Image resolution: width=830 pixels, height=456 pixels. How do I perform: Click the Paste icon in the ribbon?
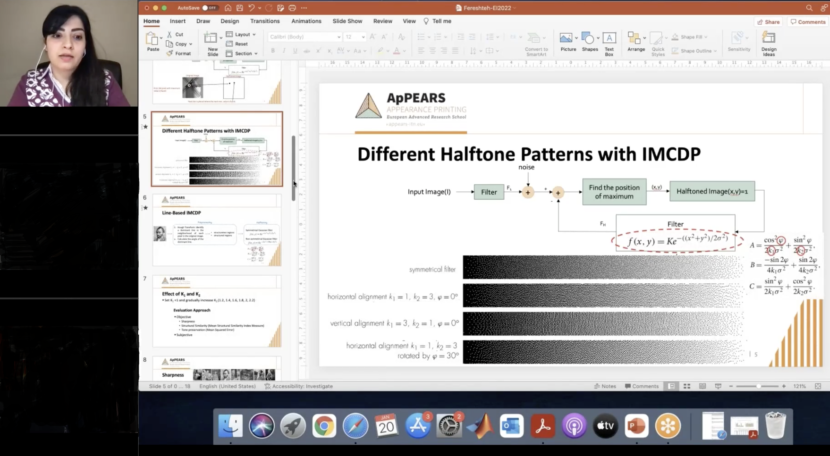click(153, 40)
